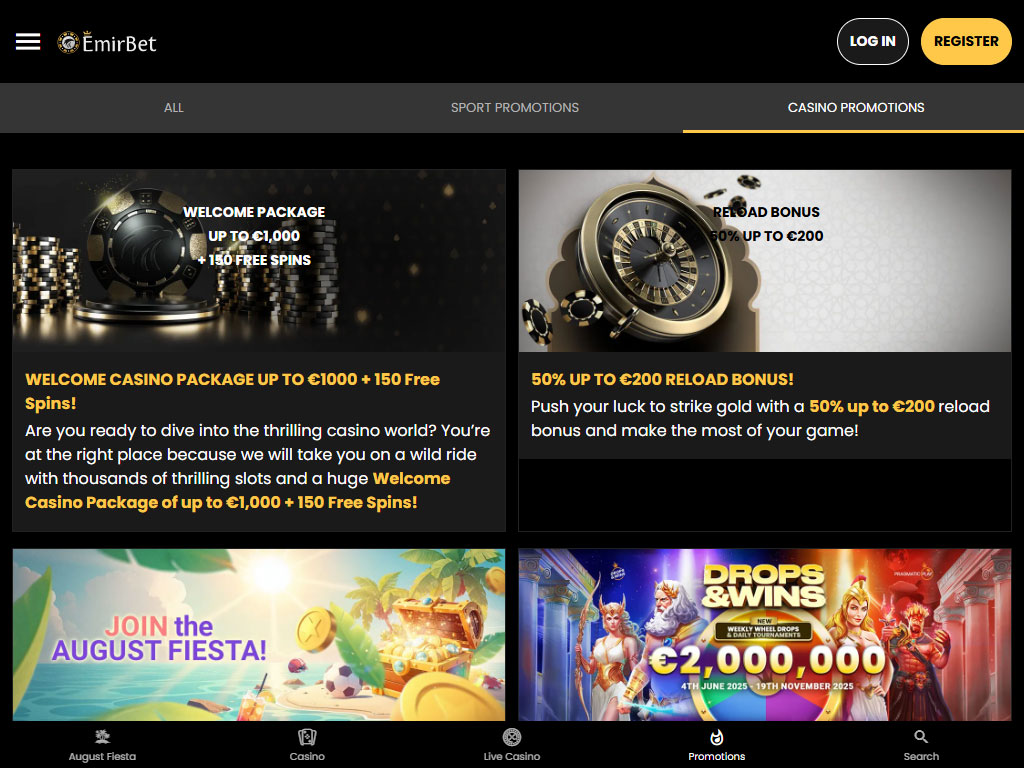Click the Welcome Package description text
This screenshot has width=1024, height=768.
pos(259,466)
